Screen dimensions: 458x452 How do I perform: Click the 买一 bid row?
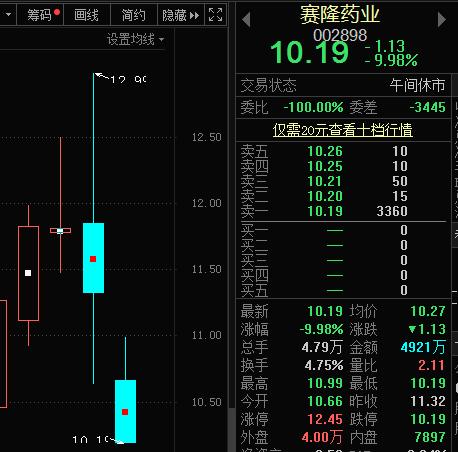coord(342,230)
